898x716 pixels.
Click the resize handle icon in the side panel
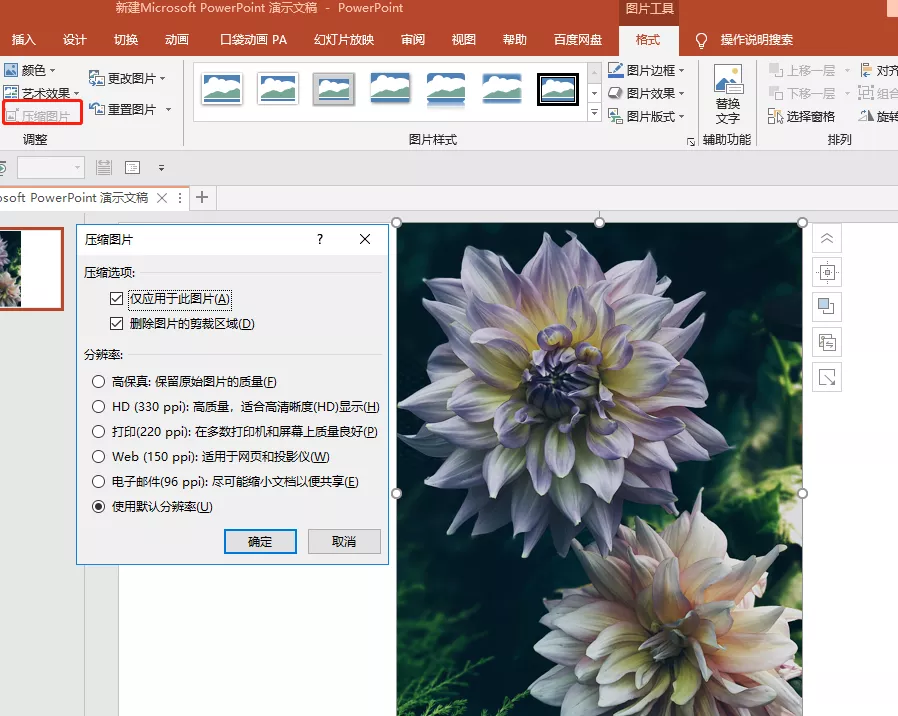click(826, 377)
